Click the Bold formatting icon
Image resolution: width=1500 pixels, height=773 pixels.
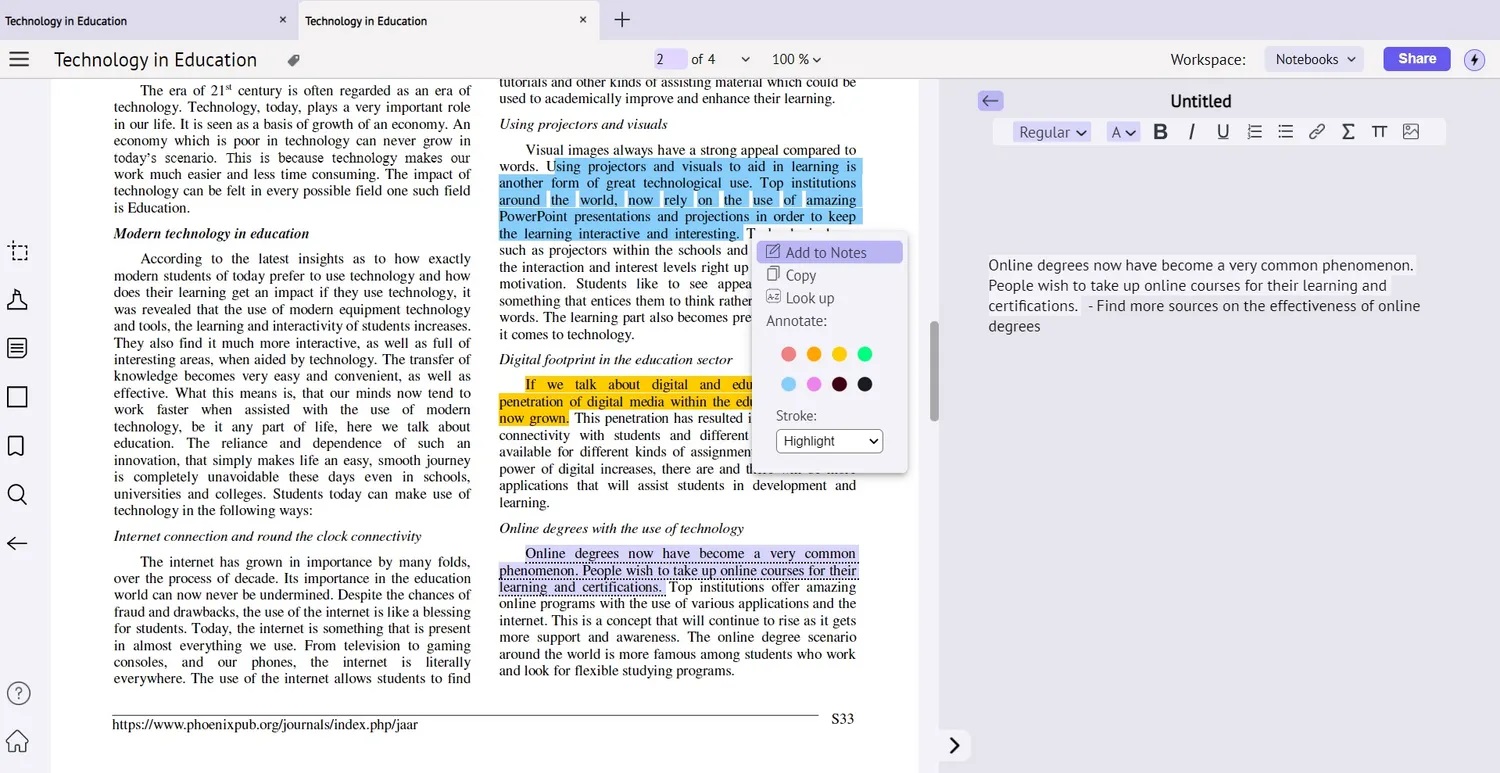pos(1160,132)
